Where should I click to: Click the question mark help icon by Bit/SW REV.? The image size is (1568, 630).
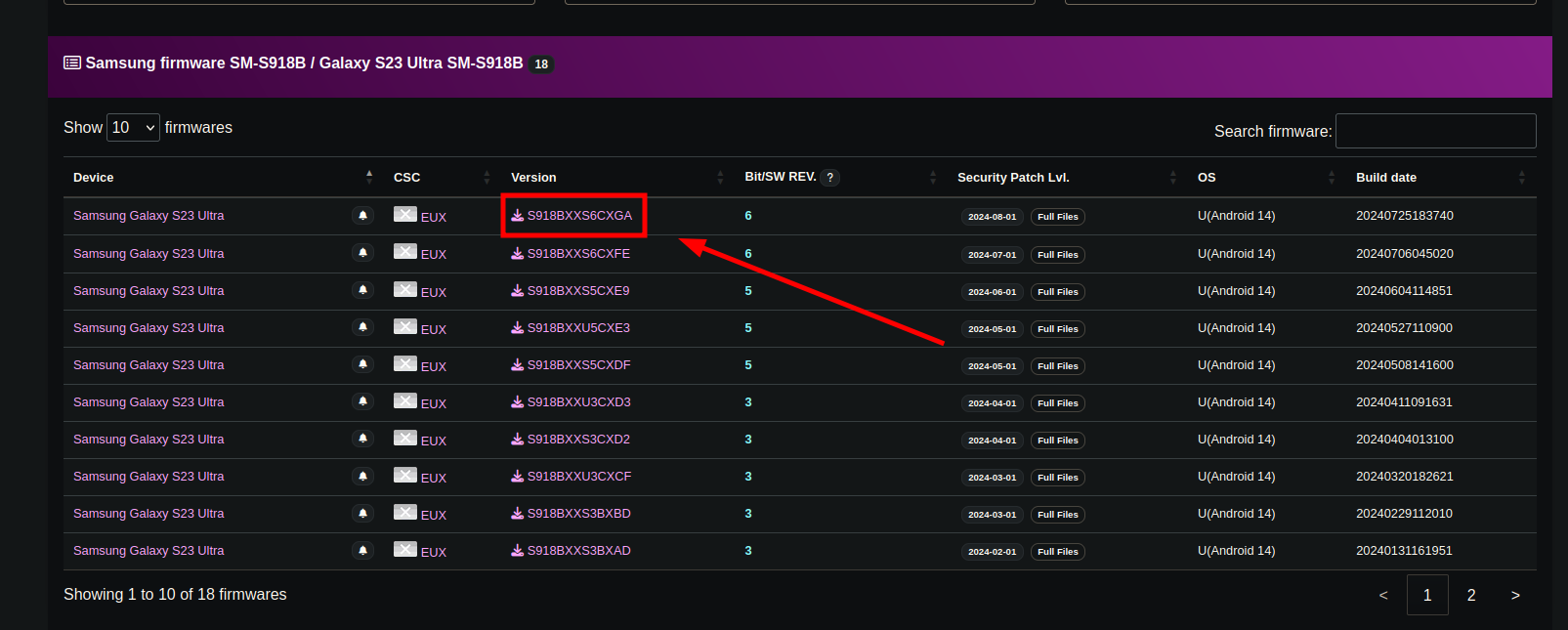coord(829,178)
